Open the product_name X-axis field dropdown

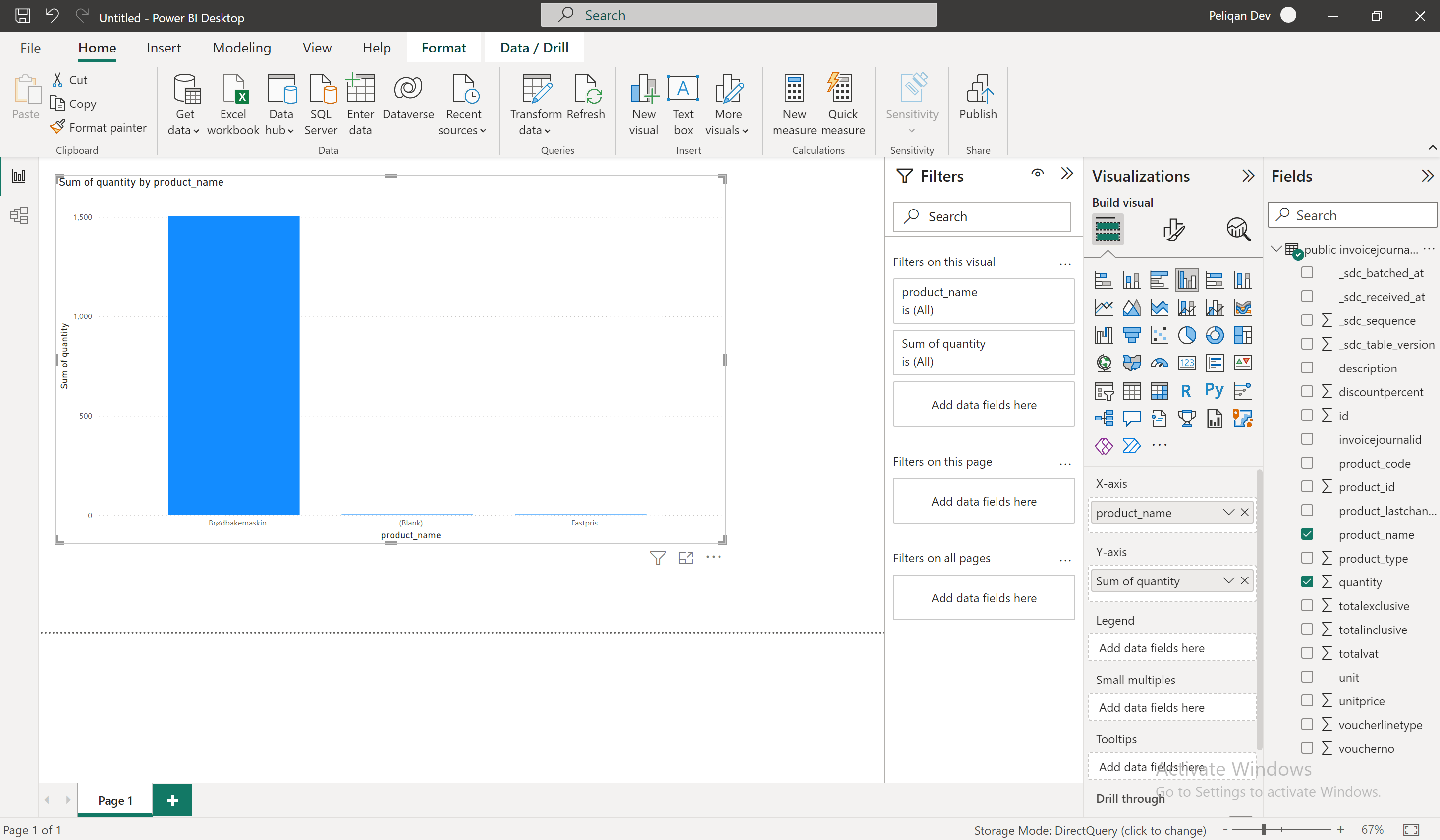coord(1228,512)
